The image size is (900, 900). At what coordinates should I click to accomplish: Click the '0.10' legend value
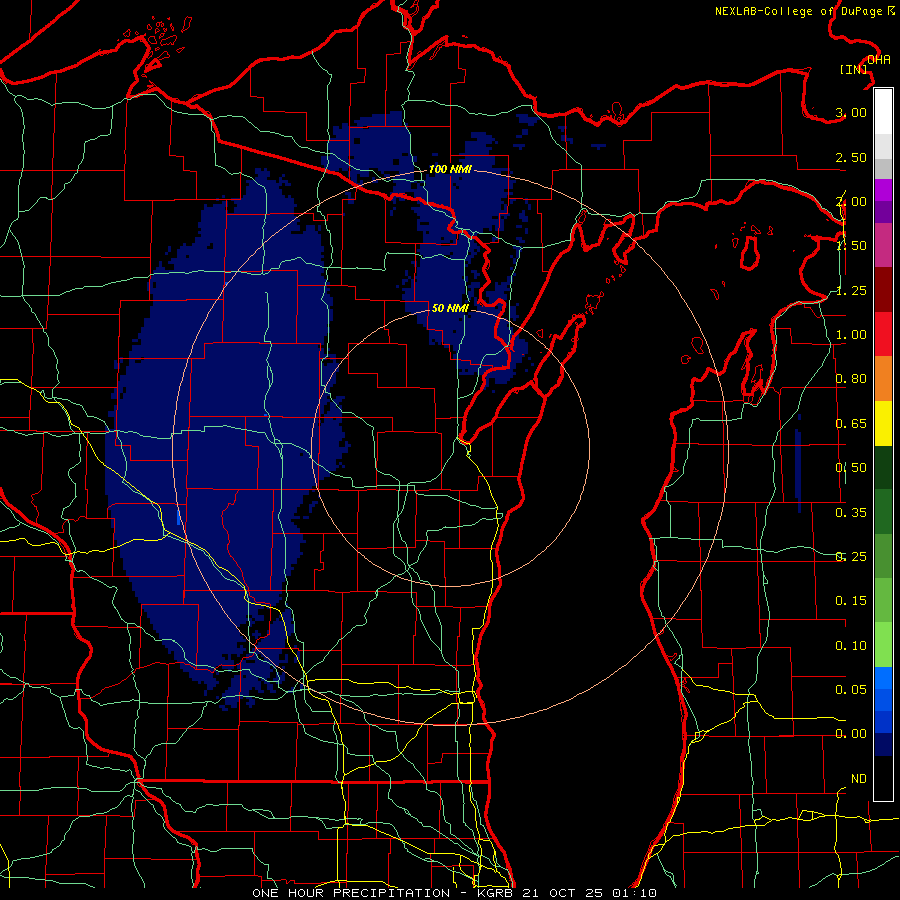pyautogui.click(x=851, y=646)
